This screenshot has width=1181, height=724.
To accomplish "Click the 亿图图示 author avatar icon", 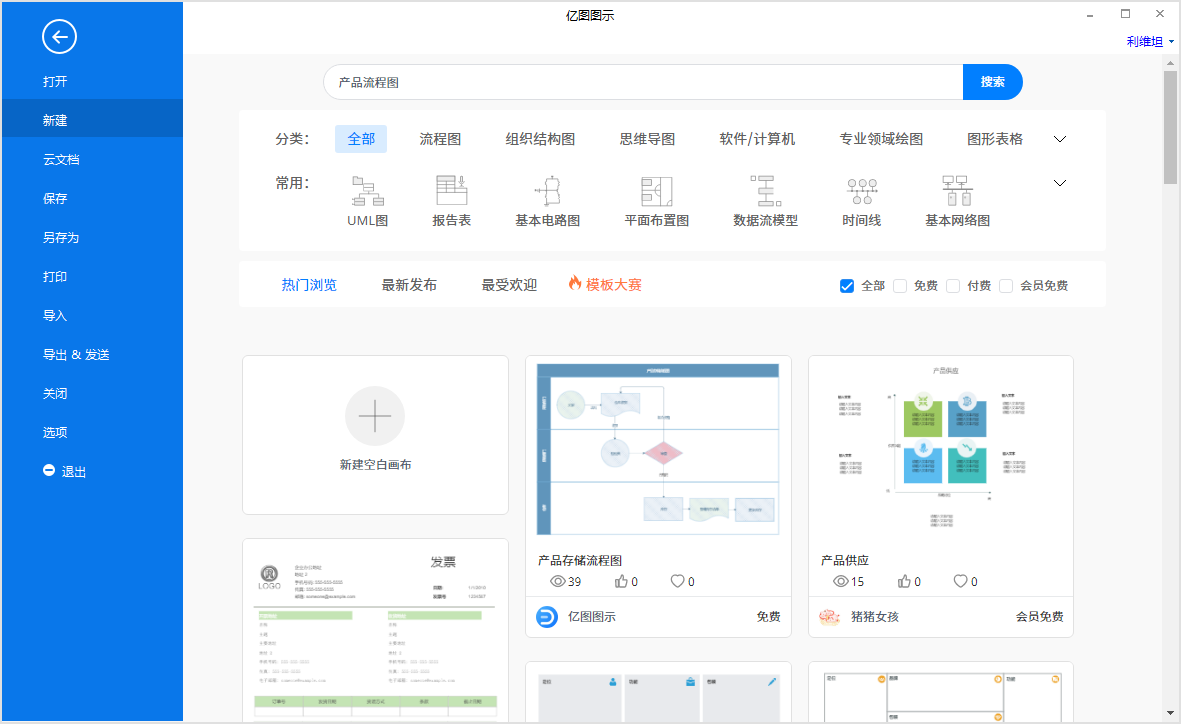I will coord(547,617).
